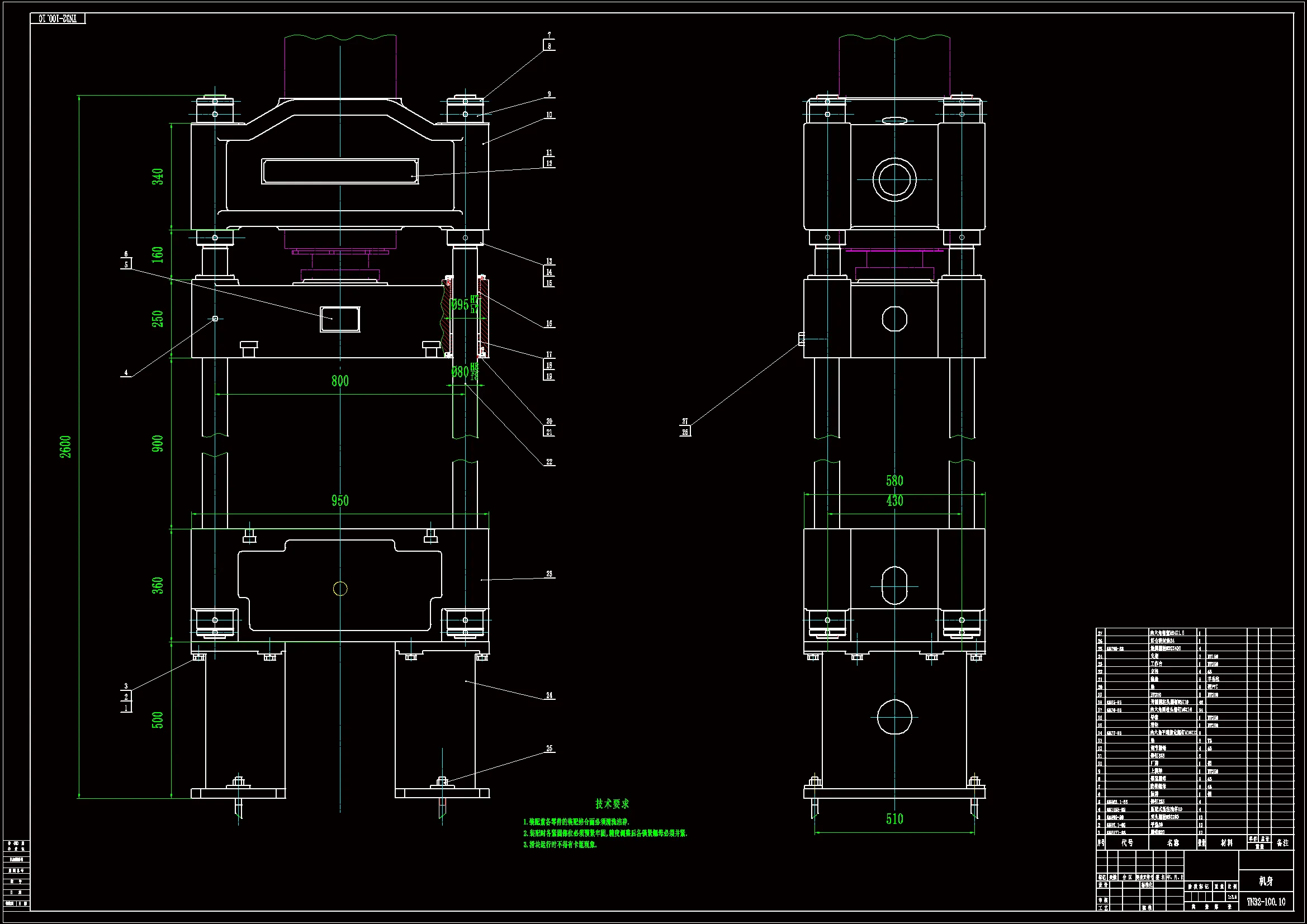
Task: Select the 800 column spacing dimension
Action: tap(340, 381)
